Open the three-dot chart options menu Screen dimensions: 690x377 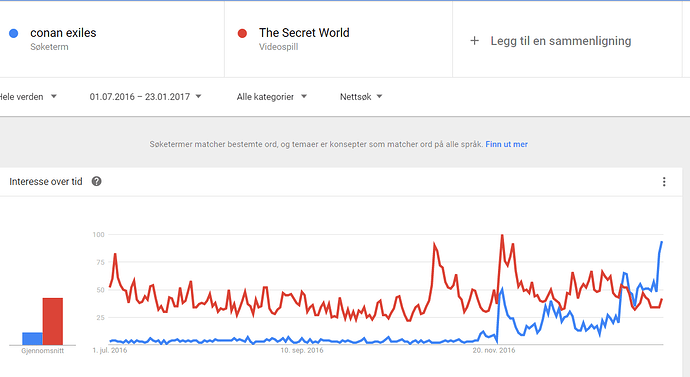pyautogui.click(x=664, y=182)
